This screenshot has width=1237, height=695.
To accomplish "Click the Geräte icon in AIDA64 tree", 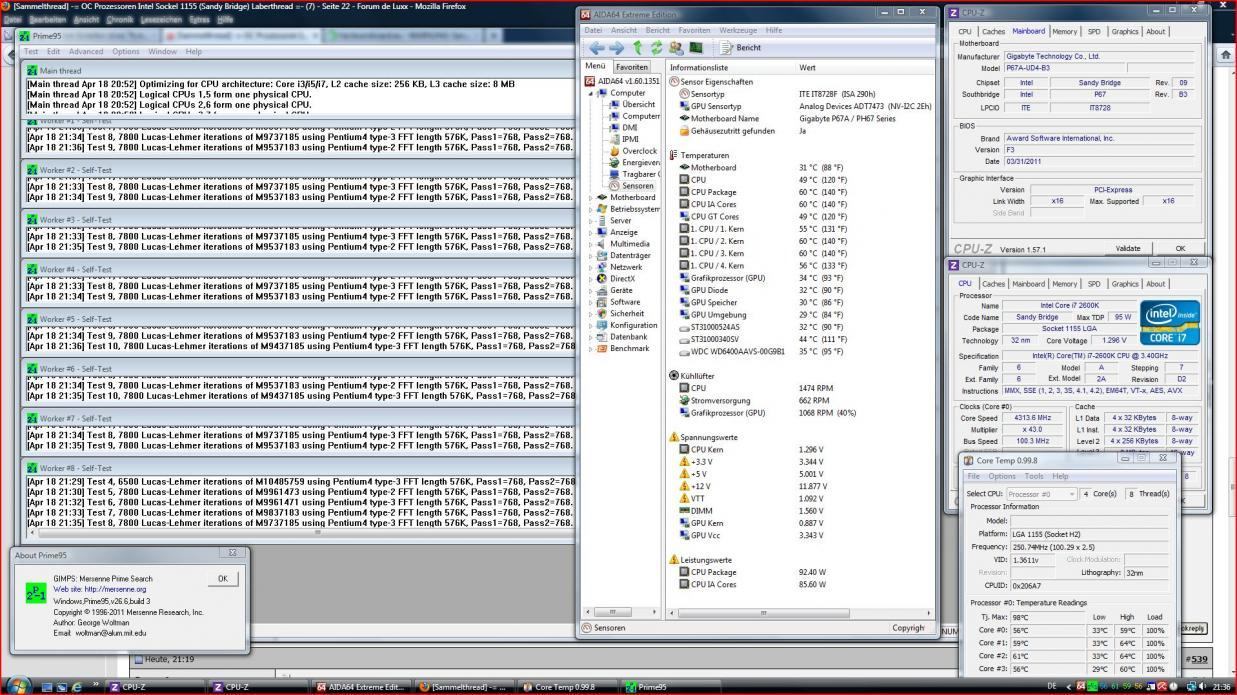I will coord(602,290).
